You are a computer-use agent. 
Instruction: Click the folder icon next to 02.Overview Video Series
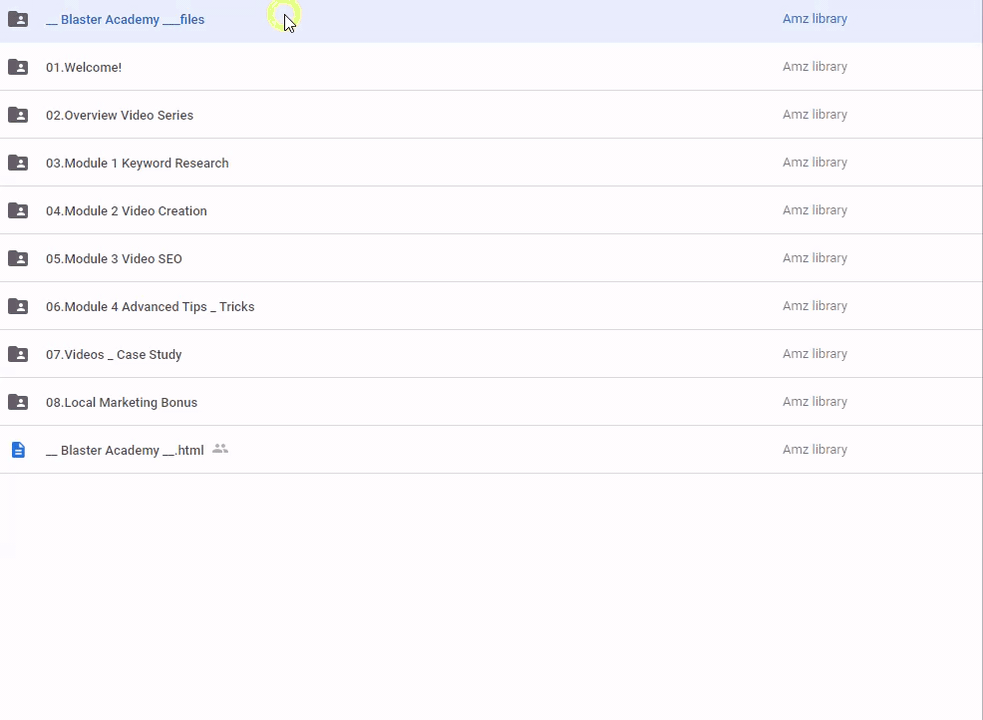(x=18, y=115)
